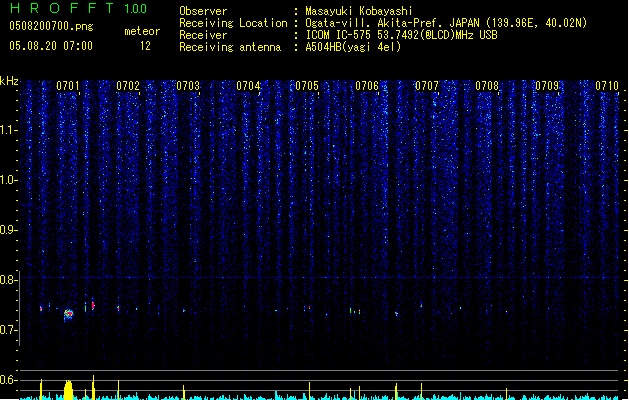
Task: Click the 0704 time marker
Action: click(x=248, y=86)
